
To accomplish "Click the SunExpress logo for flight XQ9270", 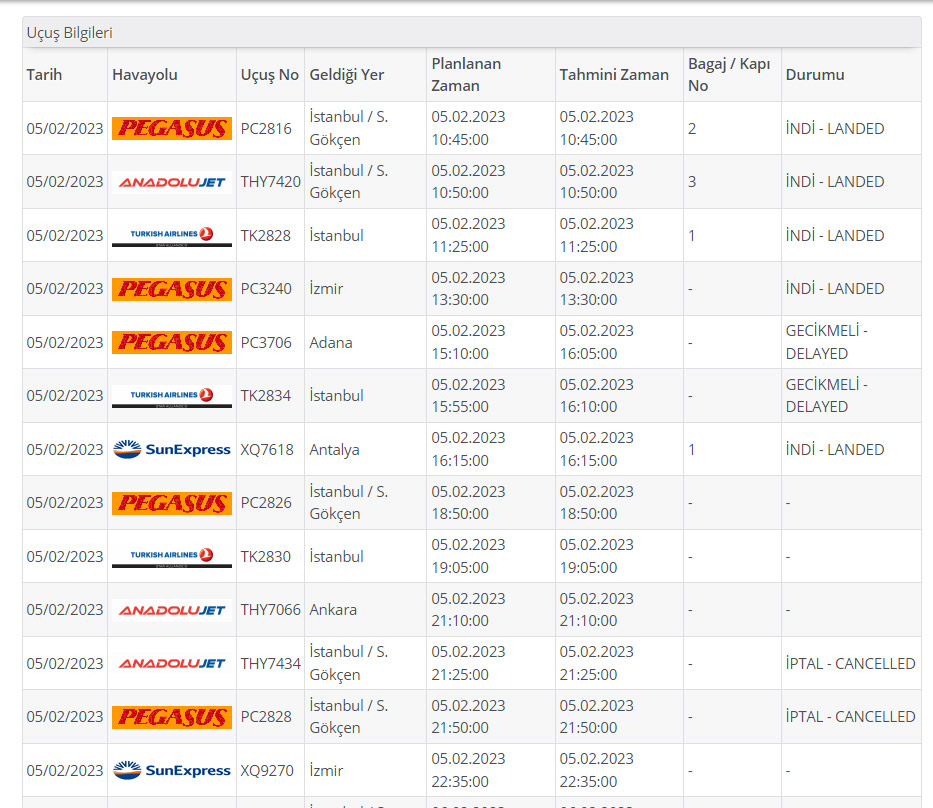I will pos(172,771).
